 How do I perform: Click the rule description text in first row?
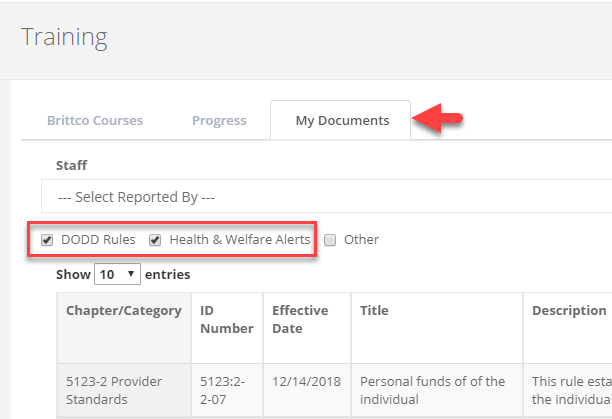point(570,389)
